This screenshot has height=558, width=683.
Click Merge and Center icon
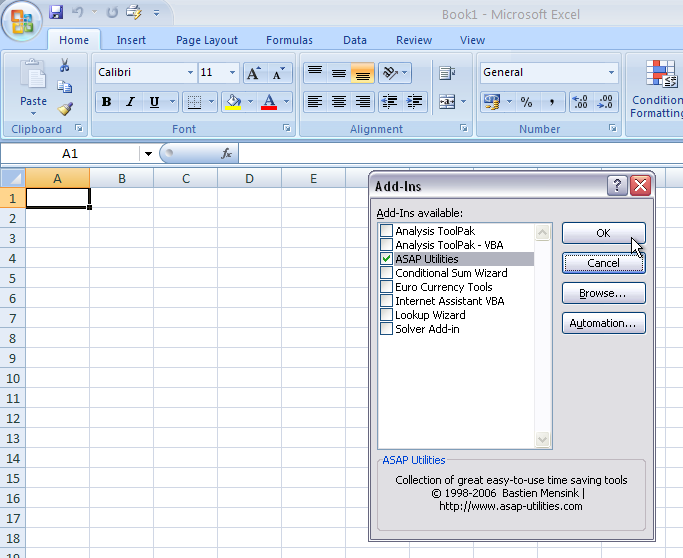[447, 102]
